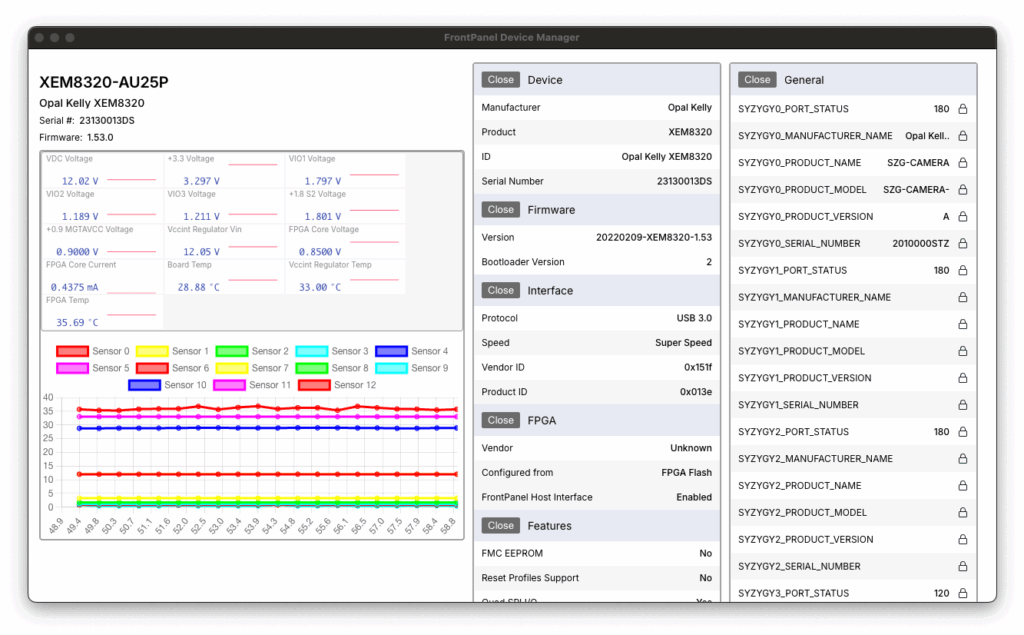The height and width of the screenshot is (635, 1024).
Task: Click device serial number 23130013DS value
Action: coord(684,182)
